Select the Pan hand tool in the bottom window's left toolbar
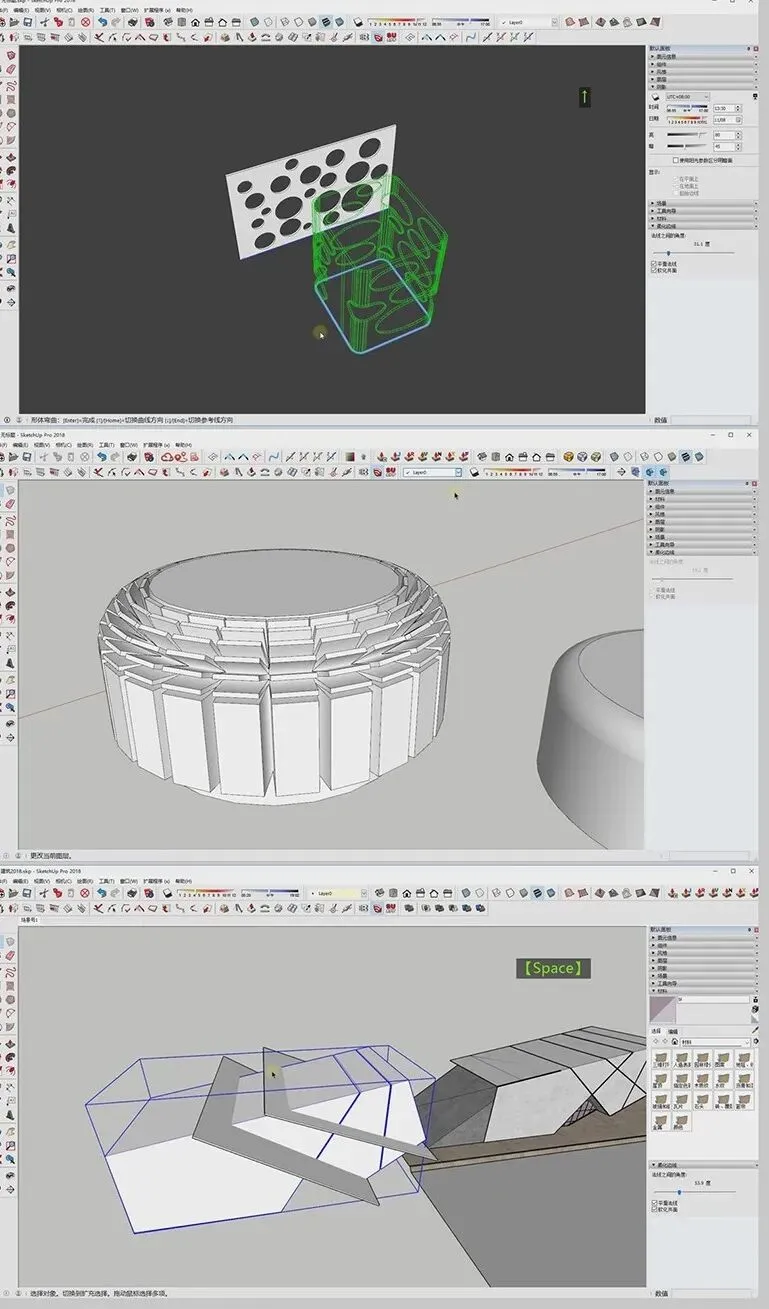The height and width of the screenshot is (1309, 769). (10, 1130)
